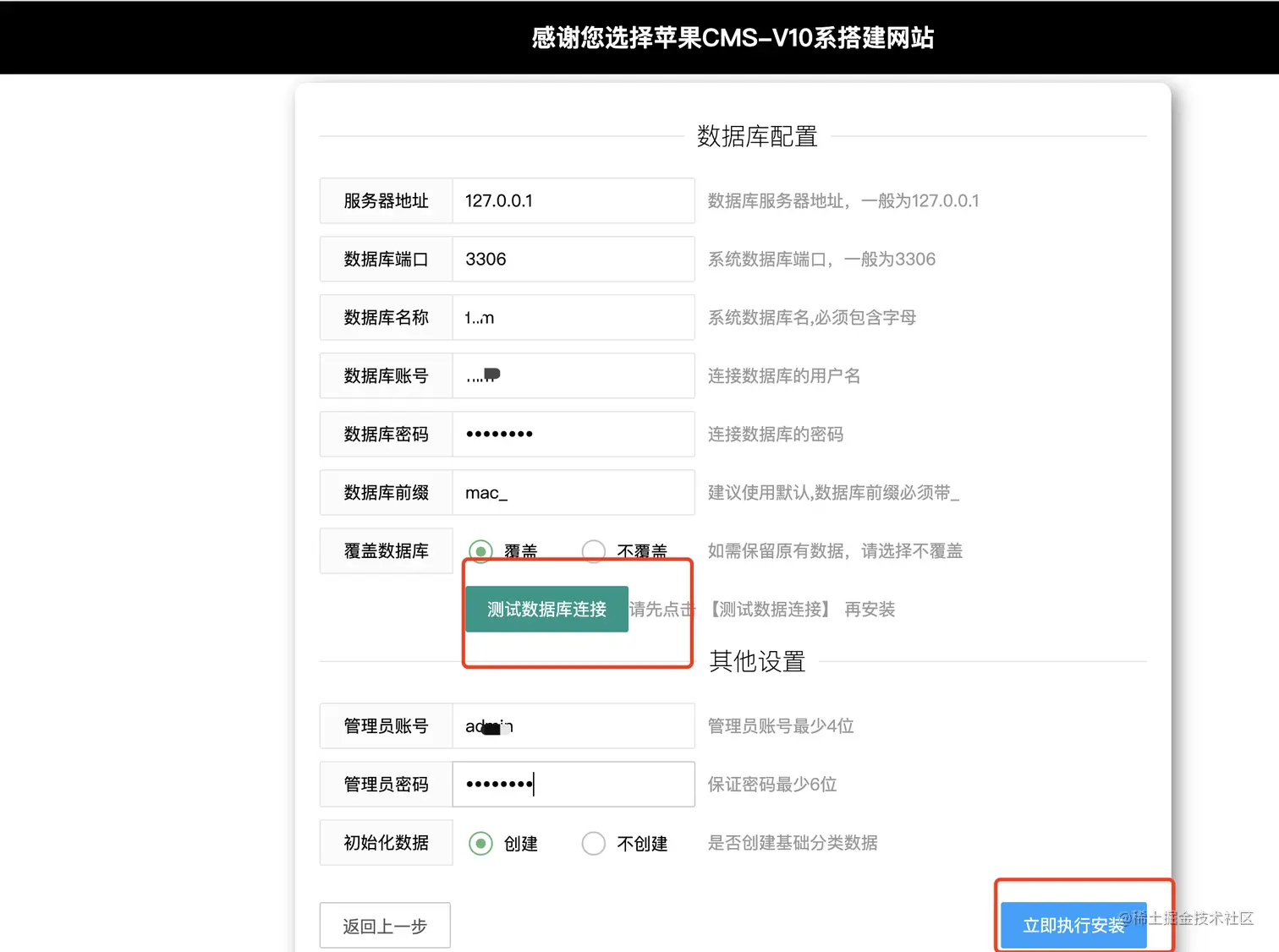Click the 其他设置 section heading
The width and height of the screenshot is (1279, 952).
coord(757,661)
